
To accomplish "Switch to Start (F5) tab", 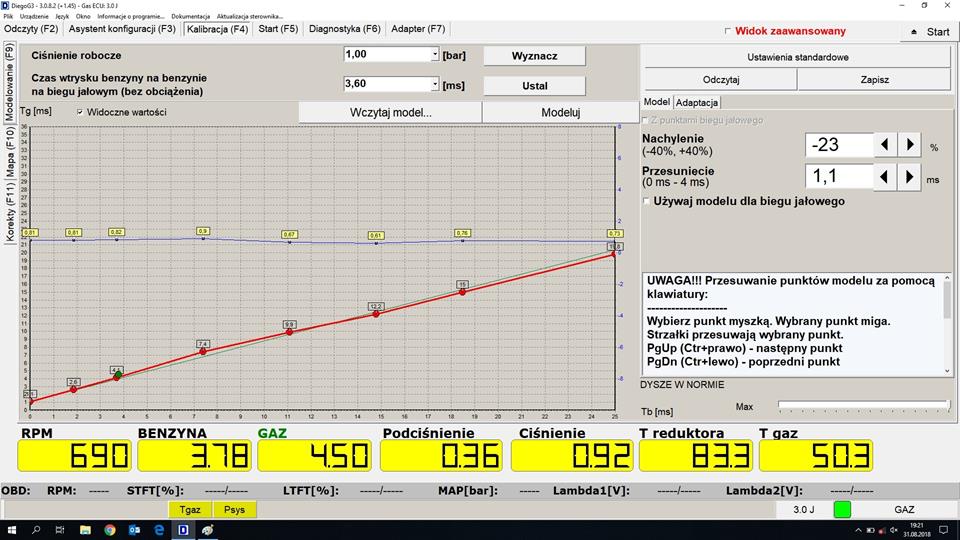I will click(x=278, y=29).
